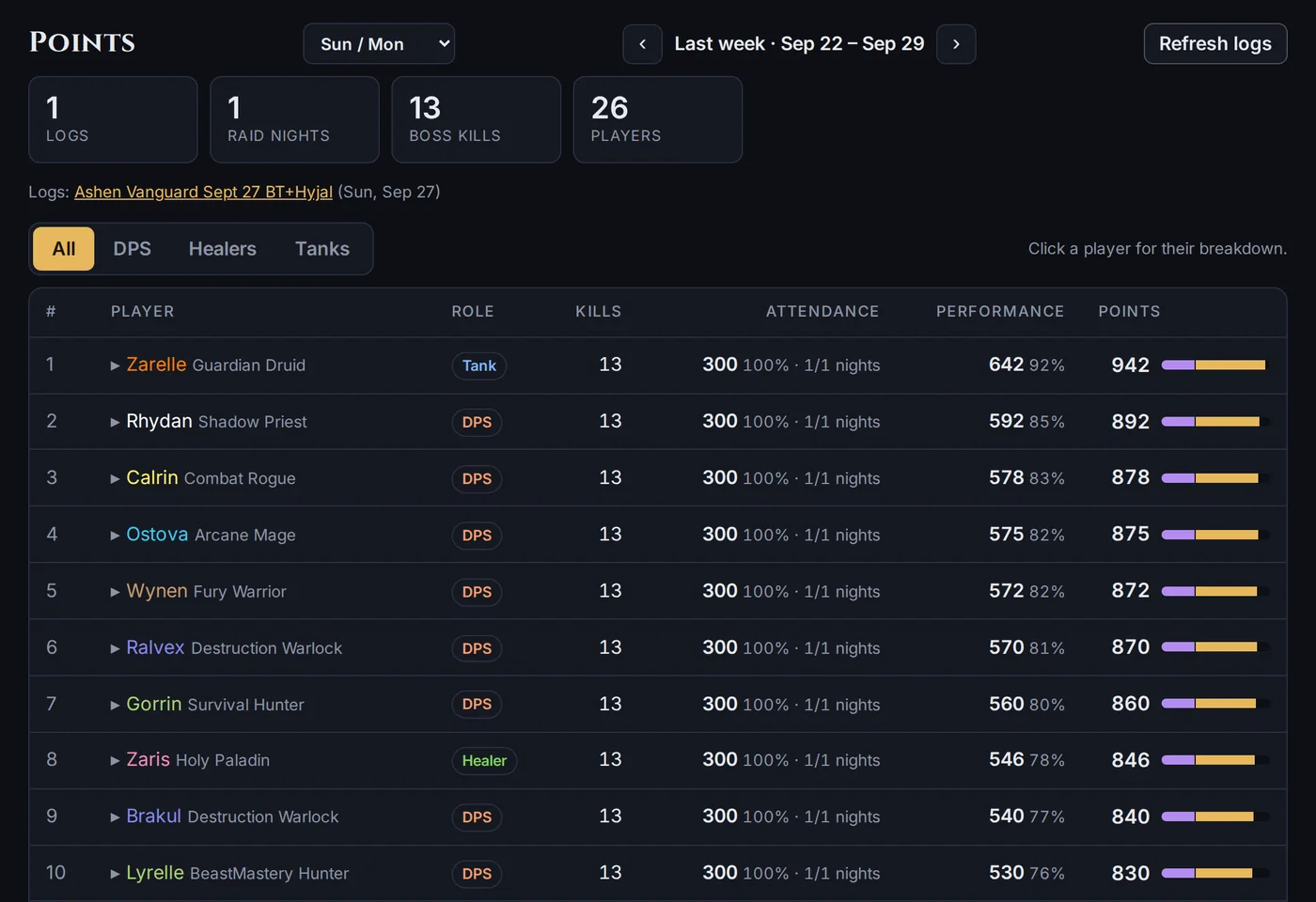Expand Rhydan's breakdown disclosure triangle

[116, 422]
